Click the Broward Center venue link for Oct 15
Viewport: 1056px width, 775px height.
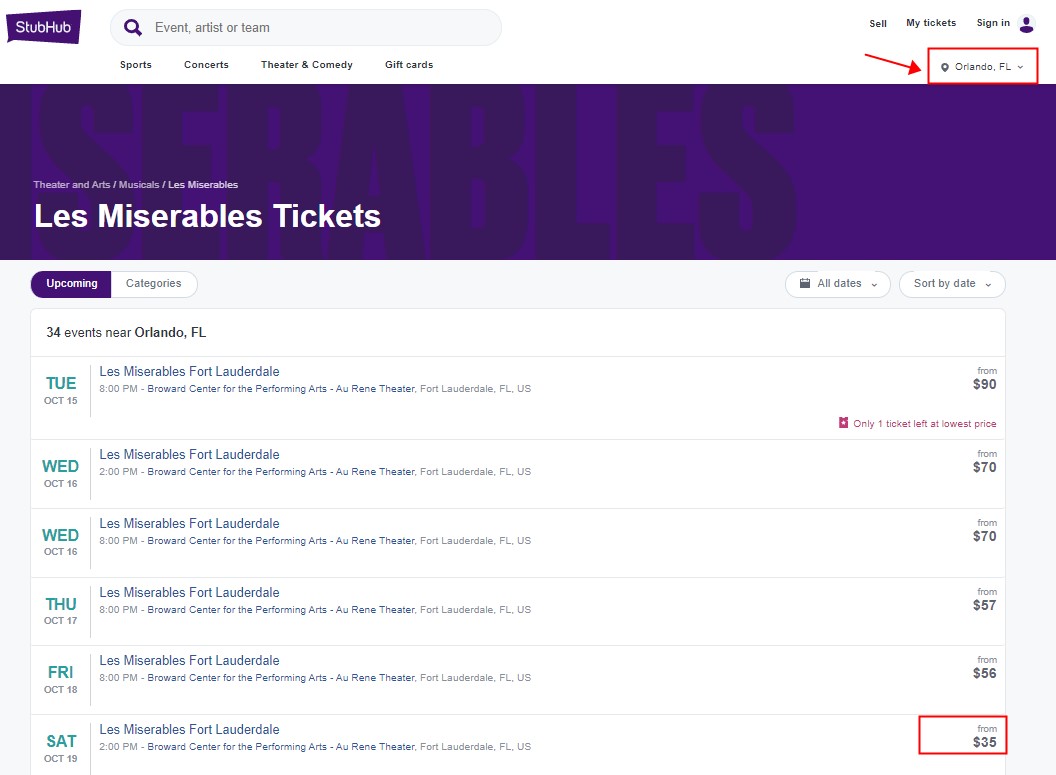click(281, 389)
